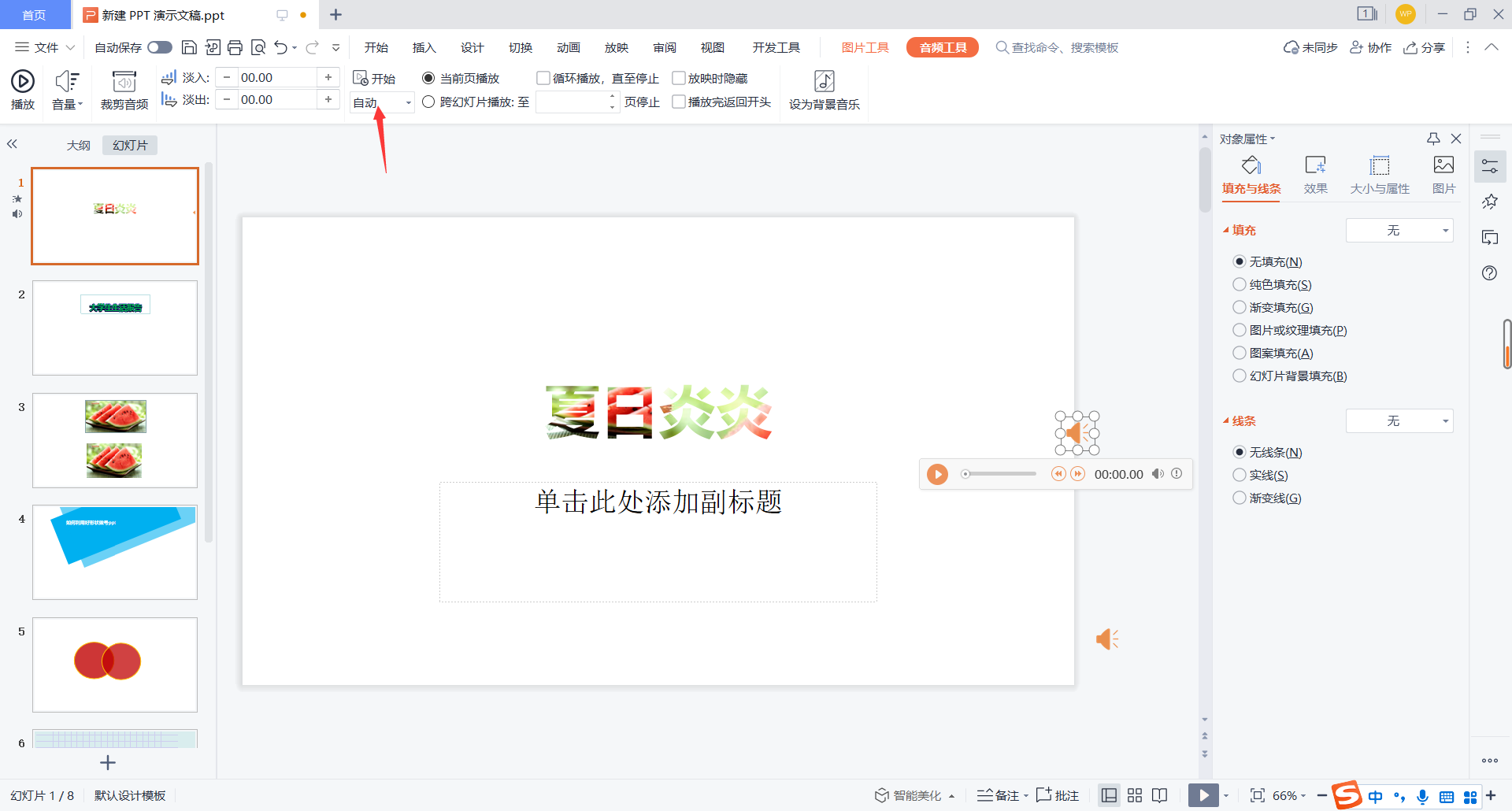Open the Insert (插入) ribbon tab

coord(424,47)
